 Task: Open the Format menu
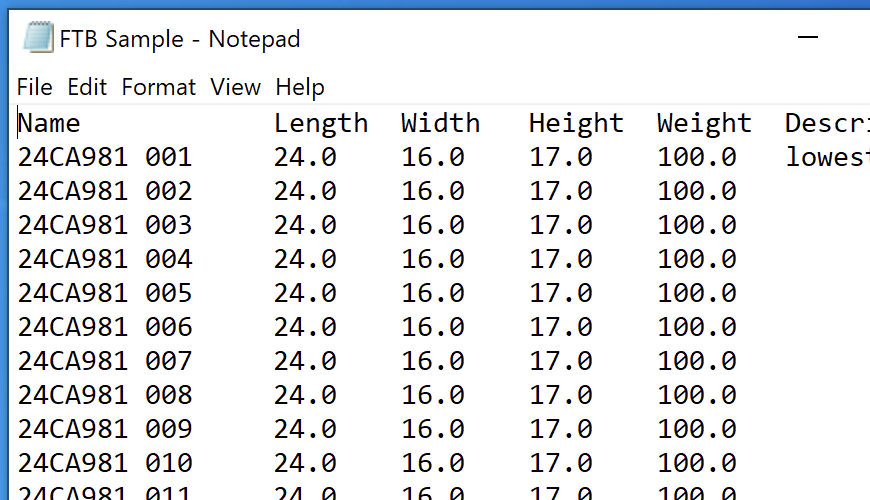[x=158, y=88]
